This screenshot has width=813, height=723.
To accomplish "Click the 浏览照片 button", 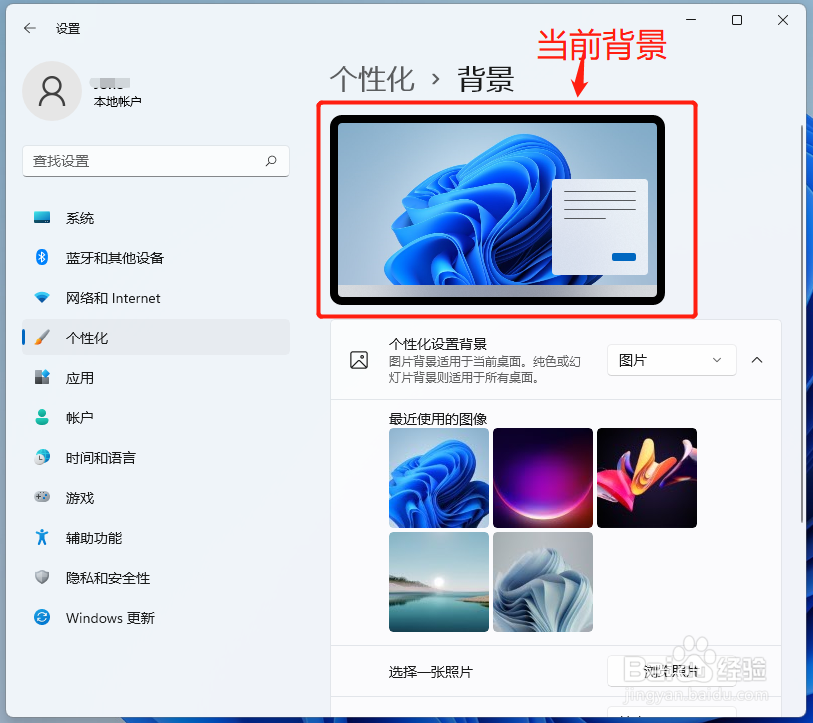I will pyautogui.click(x=671, y=671).
